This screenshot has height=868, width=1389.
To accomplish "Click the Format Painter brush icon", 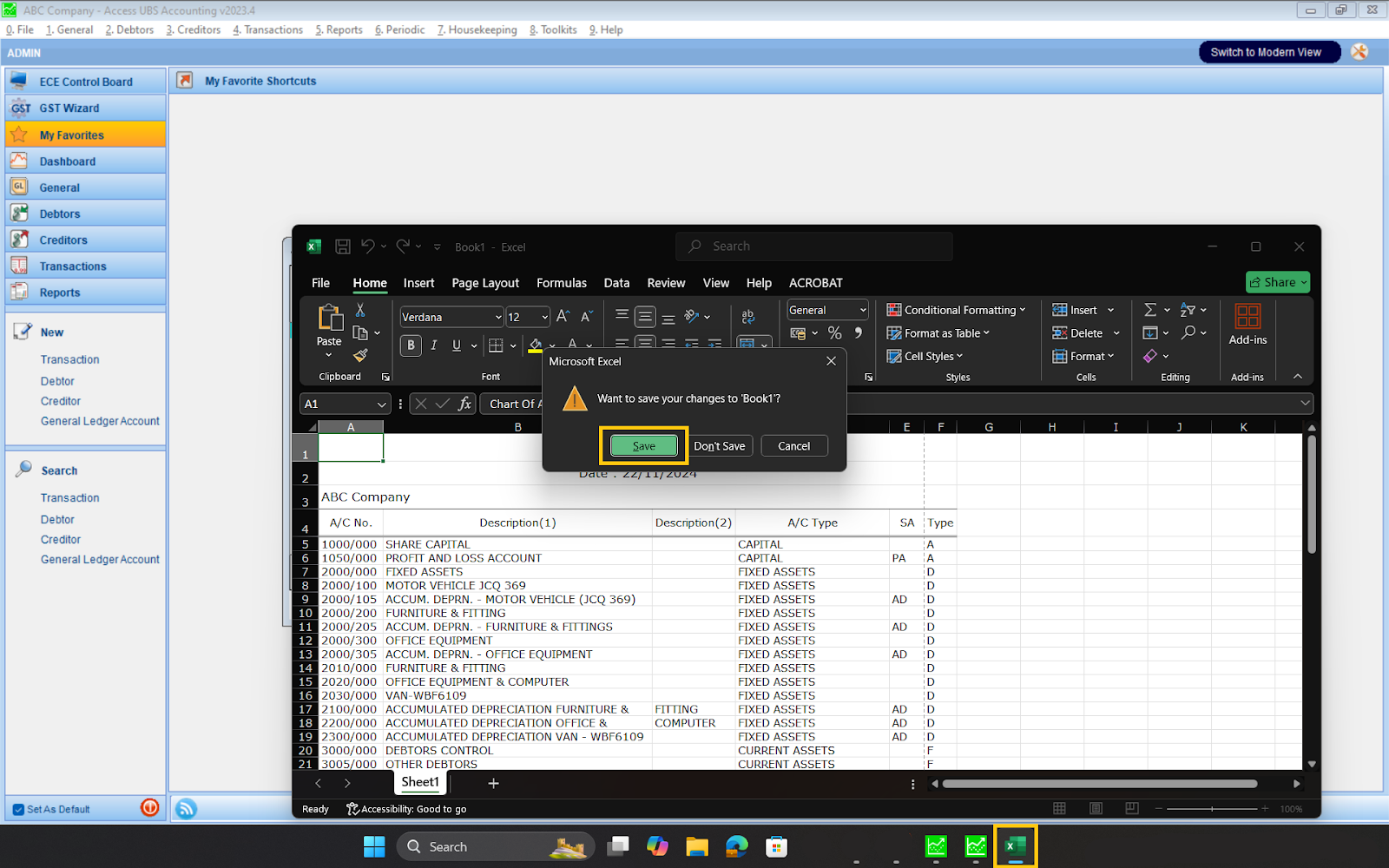I will (x=360, y=355).
